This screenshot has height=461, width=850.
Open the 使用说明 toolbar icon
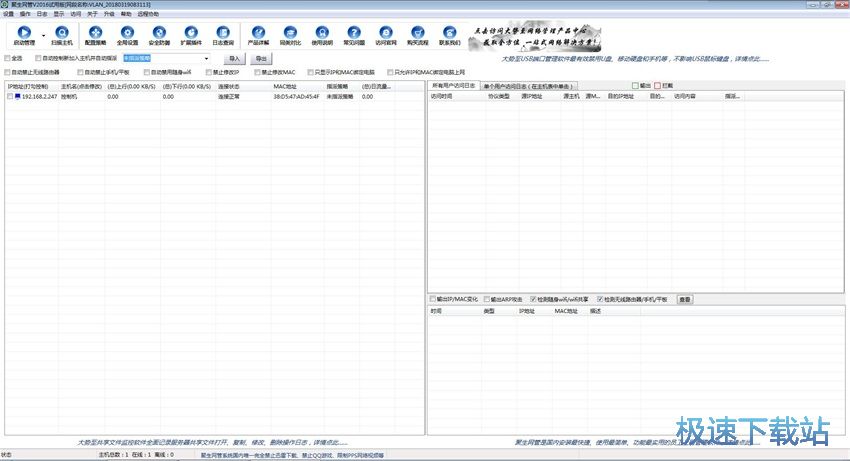(x=322, y=33)
